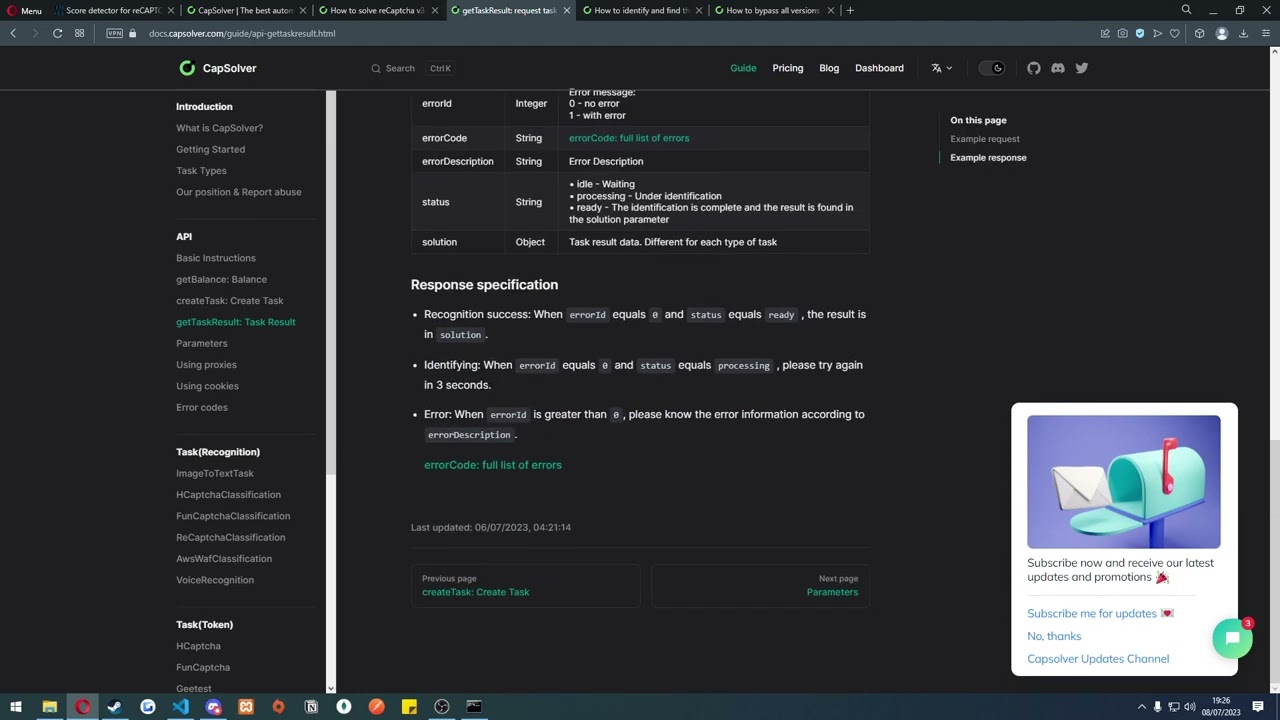This screenshot has height=720, width=1280.
Task: Open new browser tab
Action: 850,10
